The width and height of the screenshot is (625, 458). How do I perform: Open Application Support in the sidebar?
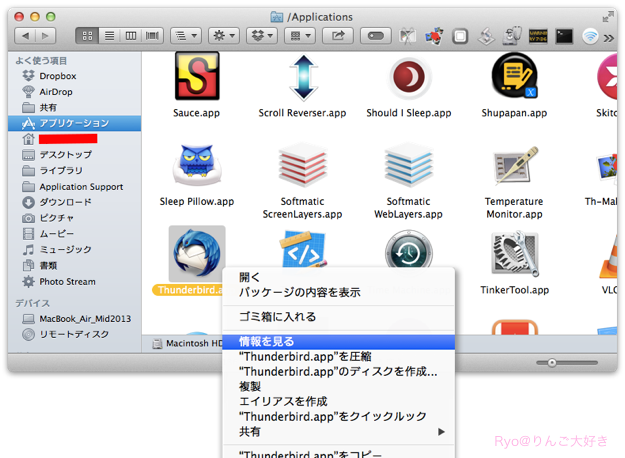74,187
